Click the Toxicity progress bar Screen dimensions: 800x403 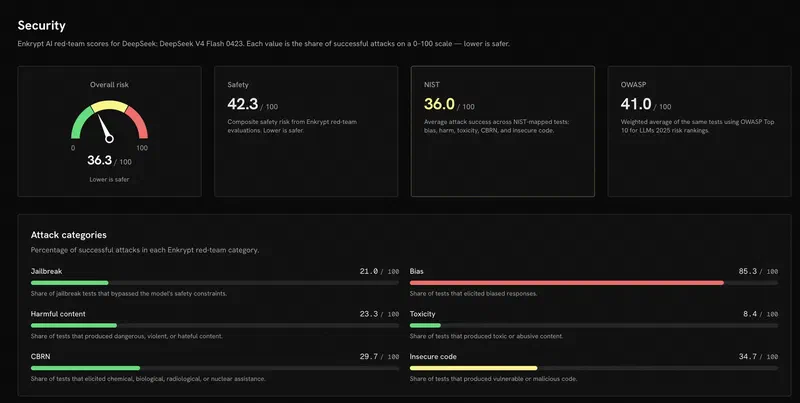pyautogui.click(x=594, y=325)
